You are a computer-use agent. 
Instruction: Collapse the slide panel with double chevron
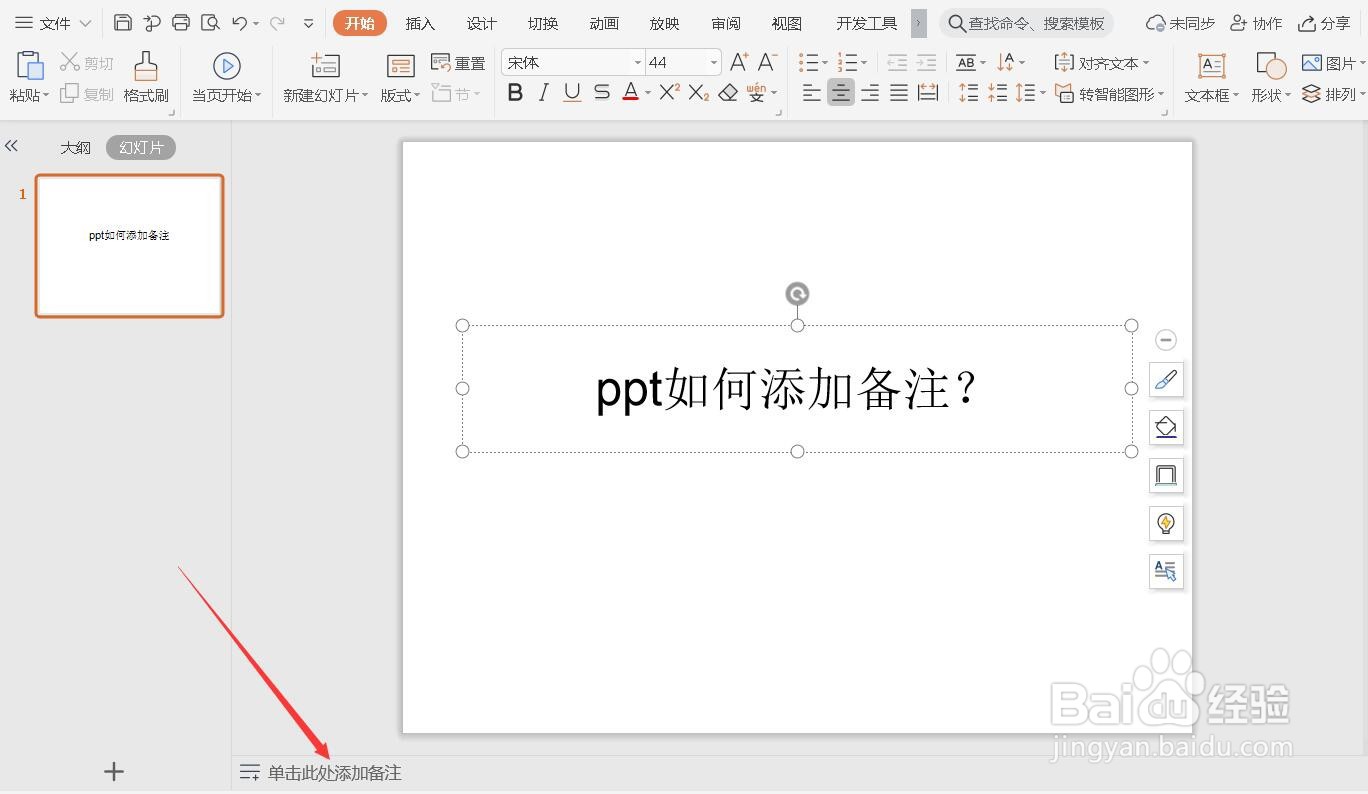pyautogui.click(x=11, y=146)
